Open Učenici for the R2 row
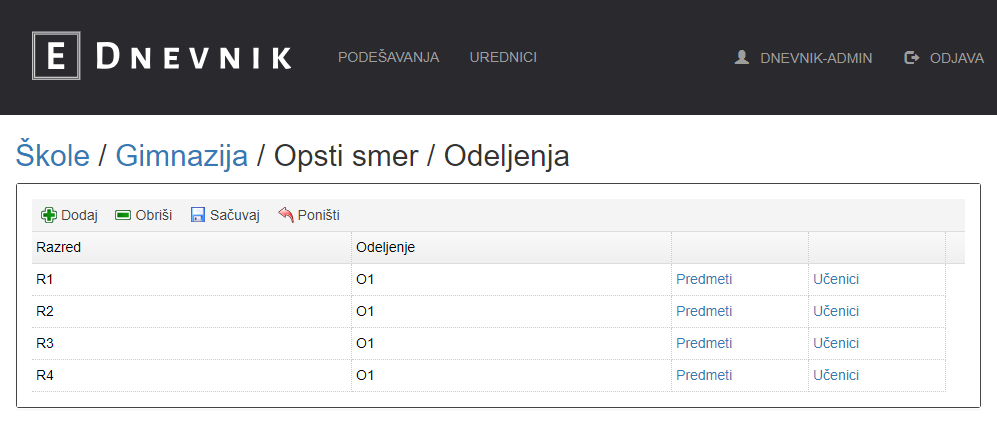The width and height of the screenshot is (997, 430). [x=836, y=311]
